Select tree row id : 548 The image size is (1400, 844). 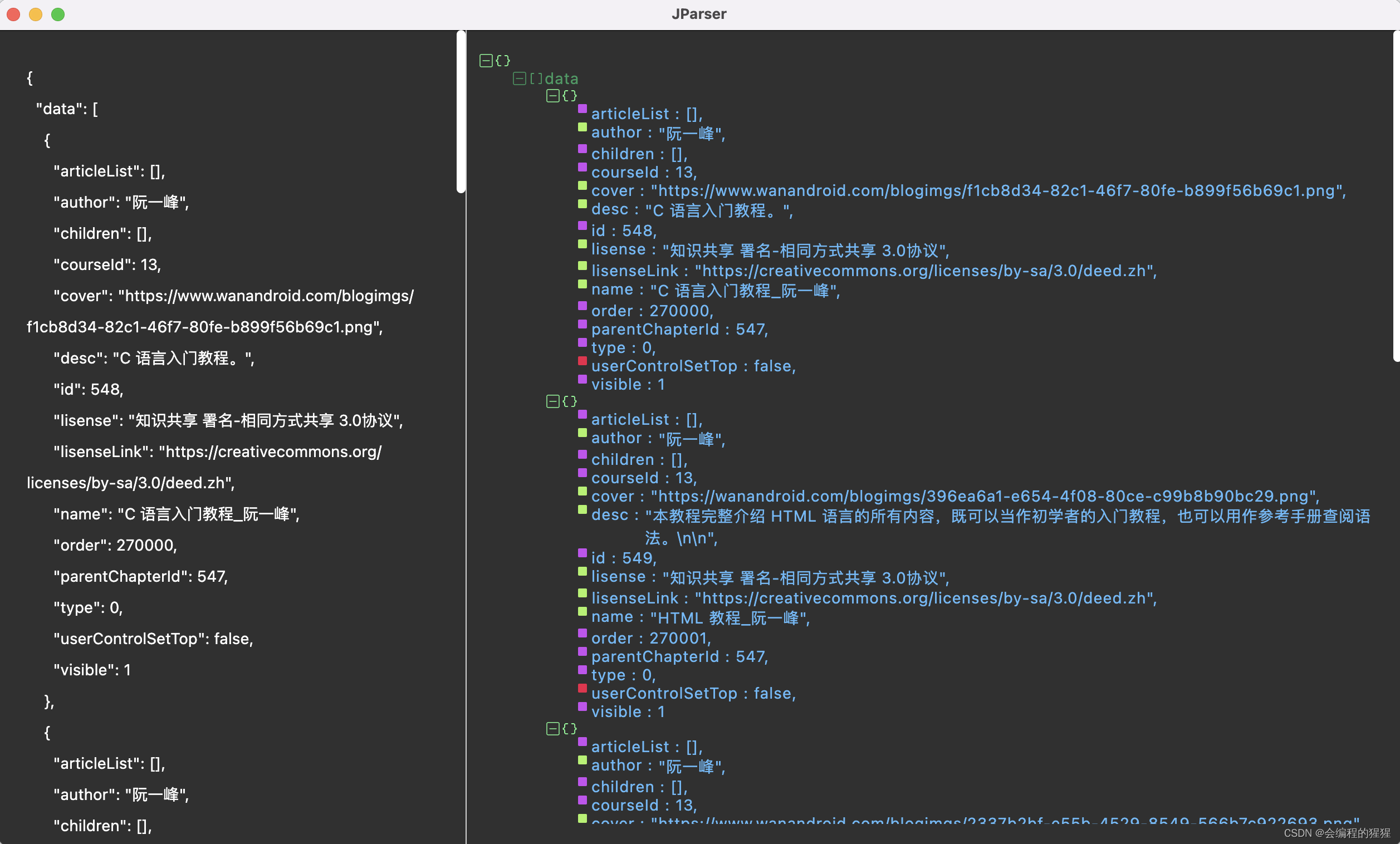624,230
